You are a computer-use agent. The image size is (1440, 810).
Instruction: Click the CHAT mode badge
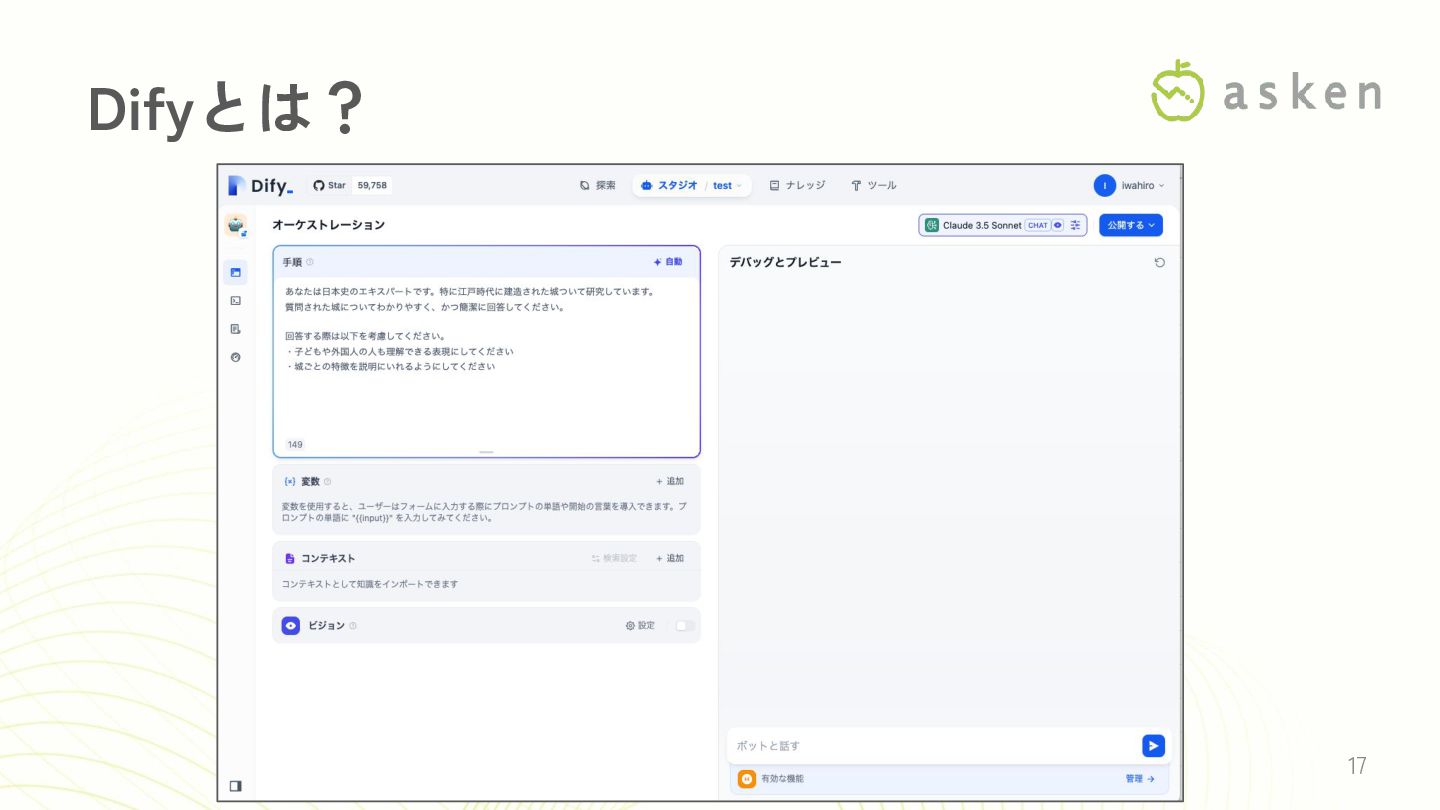(1037, 225)
